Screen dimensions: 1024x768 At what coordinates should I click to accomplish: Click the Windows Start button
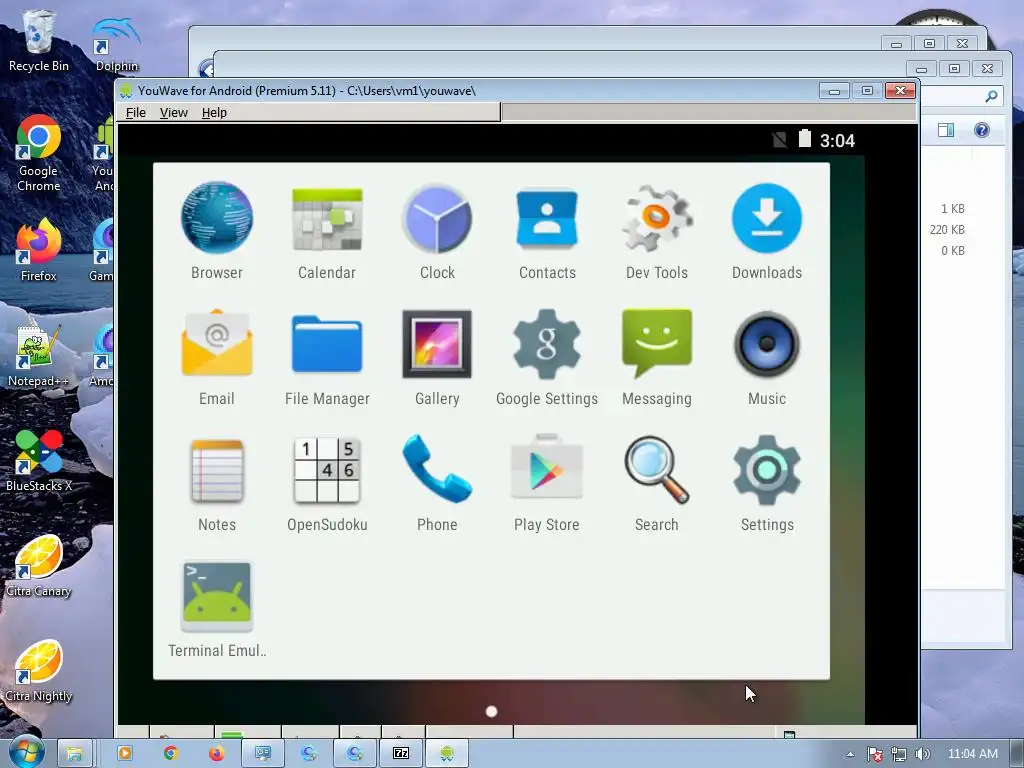coord(26,753)
